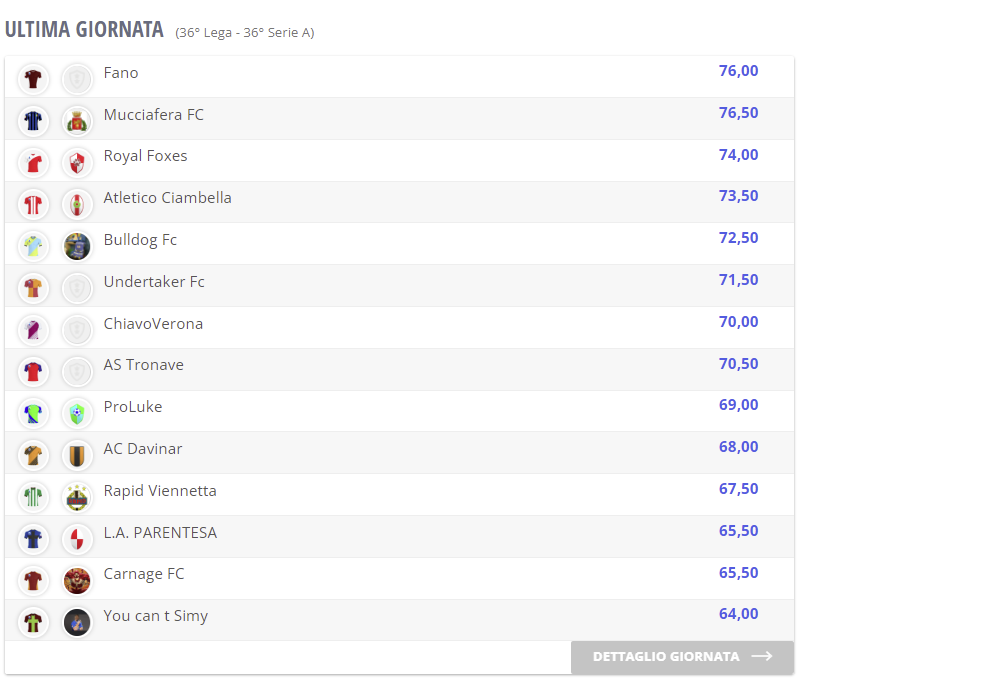Screen dimensions: 991x688
Task: Click AC Davinar's score 68,00
Action: click(x=738, y=447)
